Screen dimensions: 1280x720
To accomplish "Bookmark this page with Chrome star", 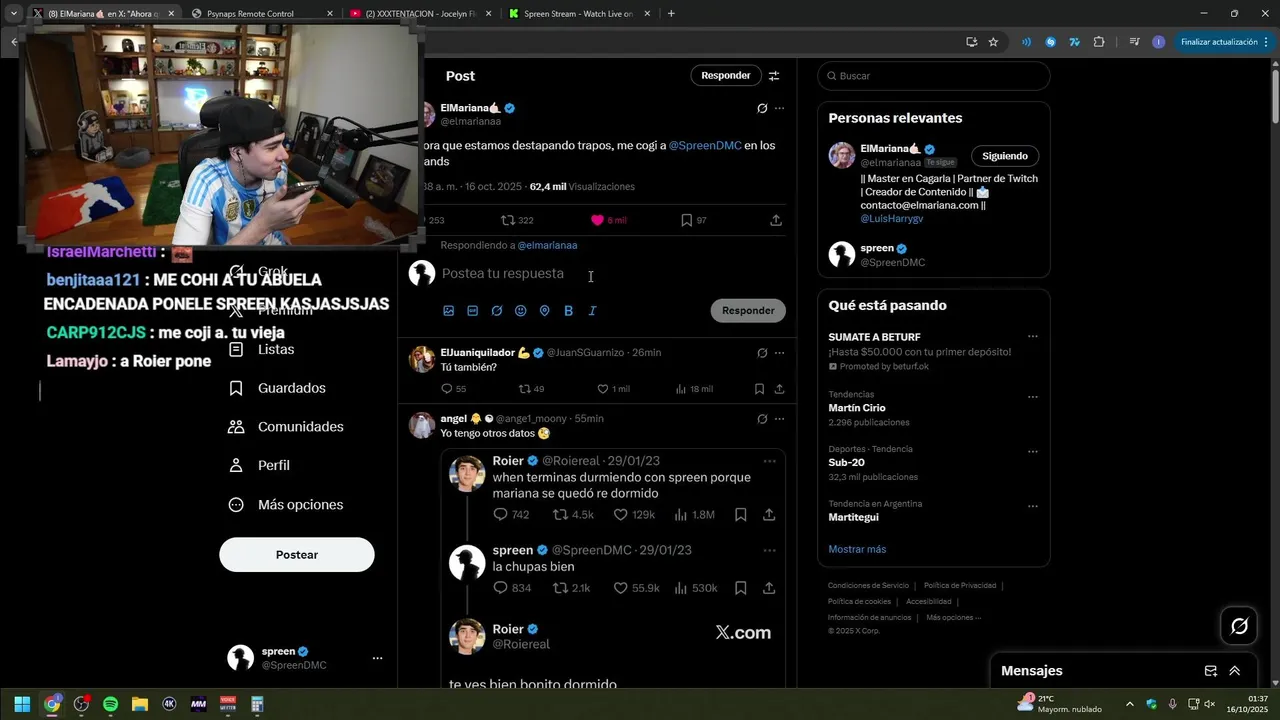I will pyautogui.click(x=993, y=42).
